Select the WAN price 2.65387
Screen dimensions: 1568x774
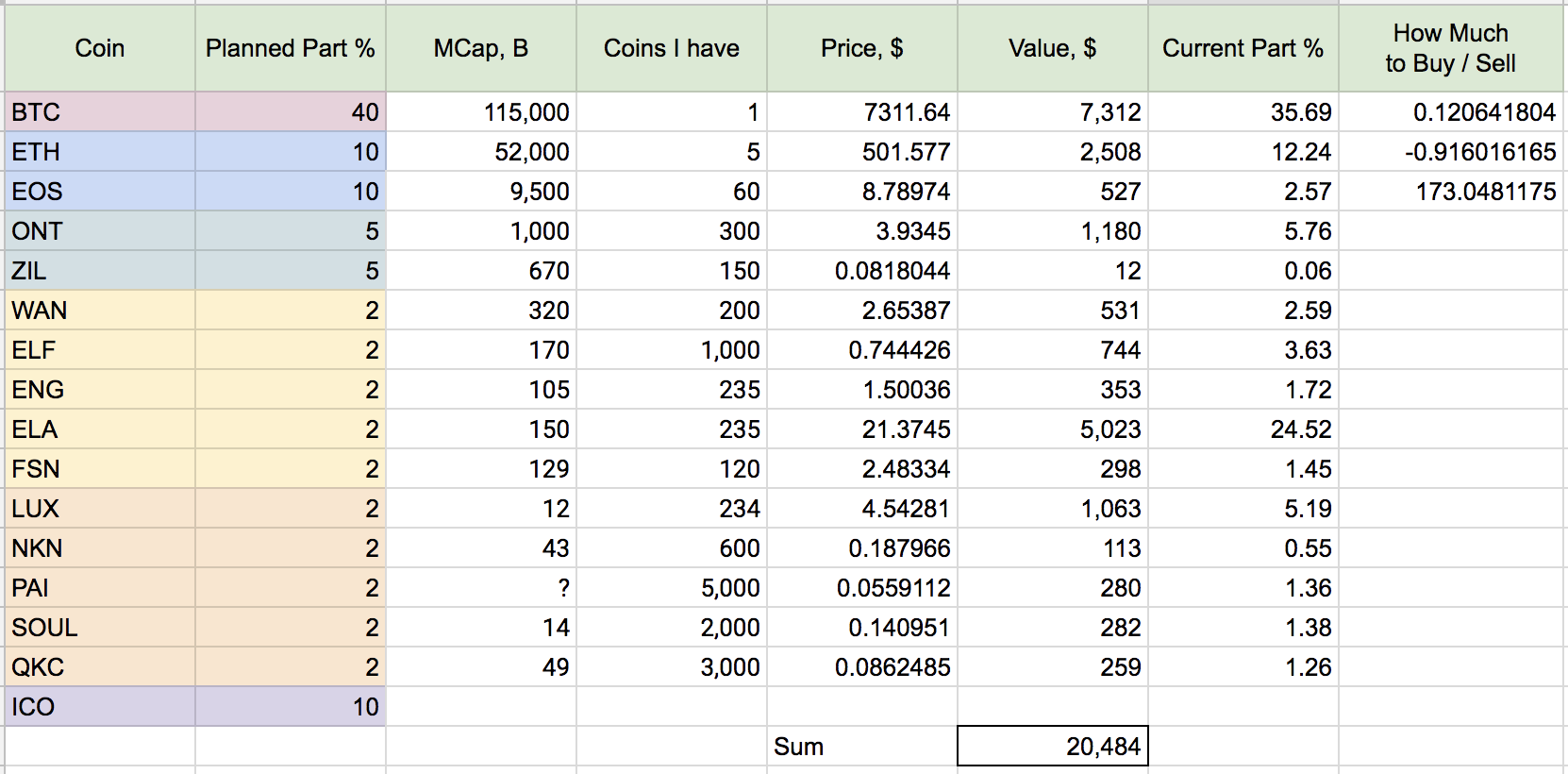(862, 311)
